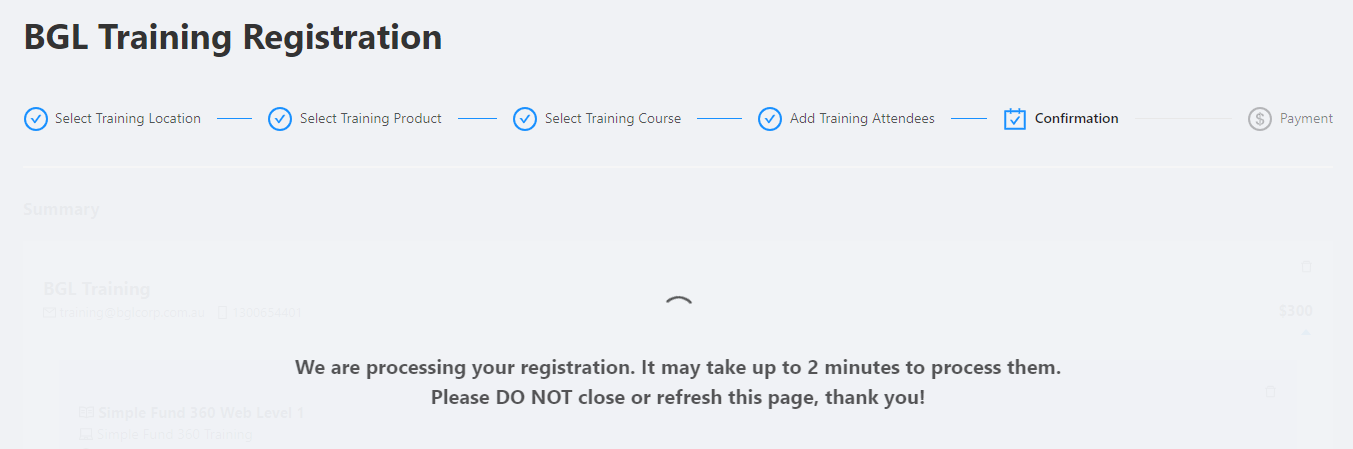The height and width of the screenshot is (449, 1353).
Task: Delete the Simple Fund 360 Web Level 1 course
Action: pyautogui.click(x=1270, y=392)
